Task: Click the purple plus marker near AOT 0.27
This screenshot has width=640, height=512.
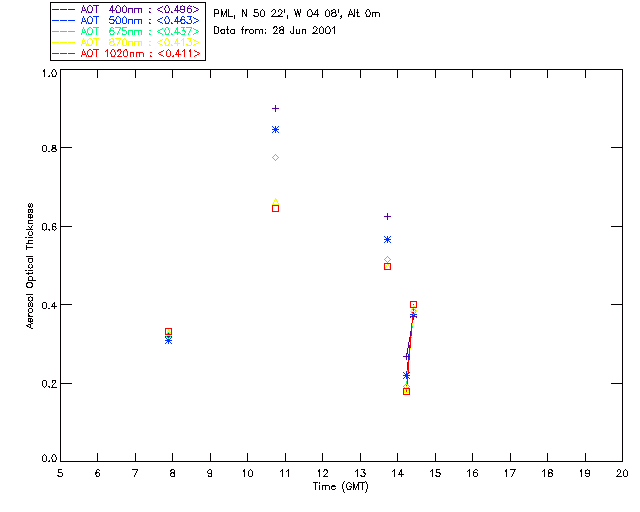Action: click(407, 357)
